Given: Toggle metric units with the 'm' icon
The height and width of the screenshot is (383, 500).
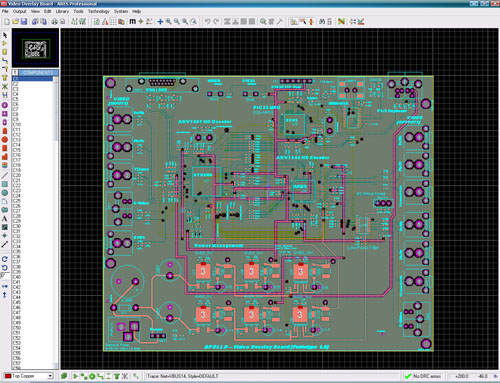Looking at the screenshot, I should coord(132,21).
